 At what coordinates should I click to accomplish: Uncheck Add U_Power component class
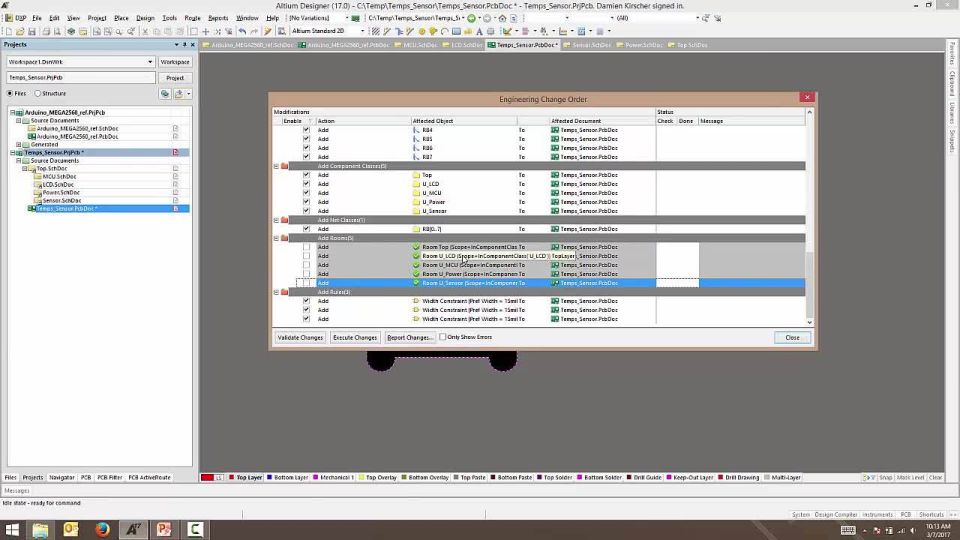[306, 201]
